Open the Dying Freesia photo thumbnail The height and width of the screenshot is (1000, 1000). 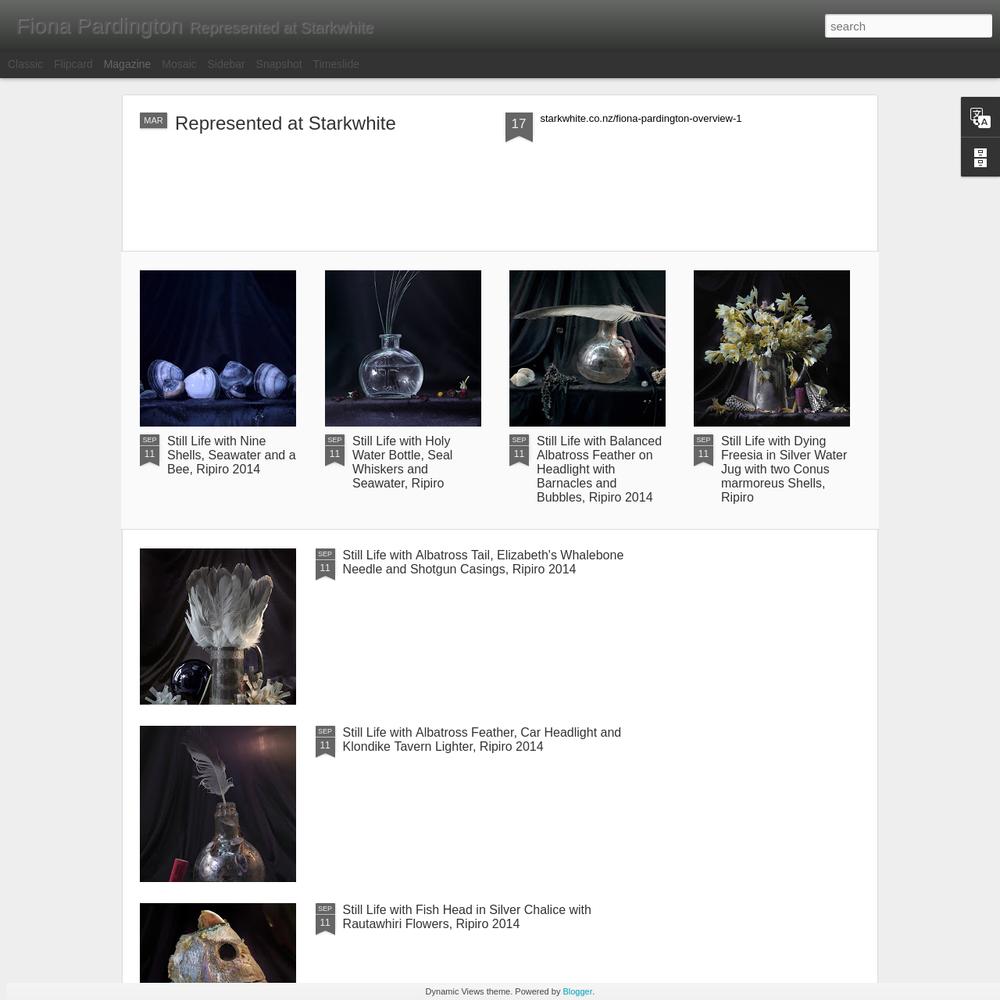pos(771,348)
